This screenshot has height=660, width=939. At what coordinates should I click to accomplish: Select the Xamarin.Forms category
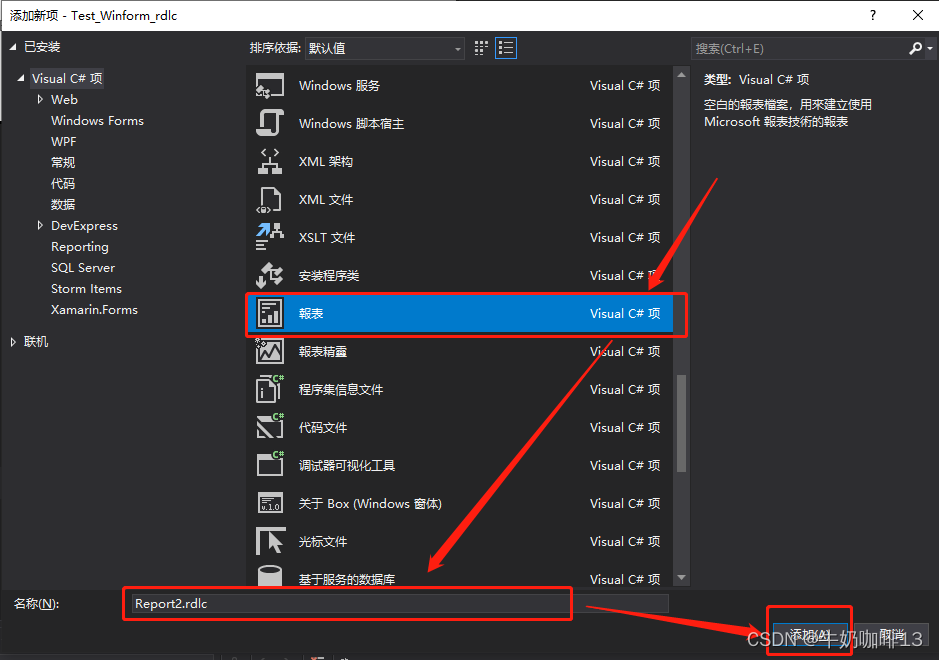(x=94, y=310)
